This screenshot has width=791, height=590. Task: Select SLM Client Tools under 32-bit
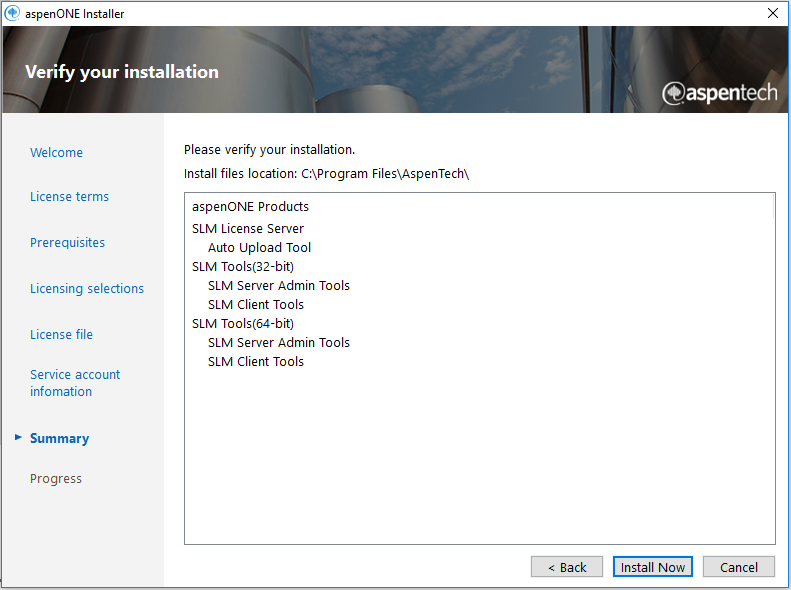click(x=256, y=305)
